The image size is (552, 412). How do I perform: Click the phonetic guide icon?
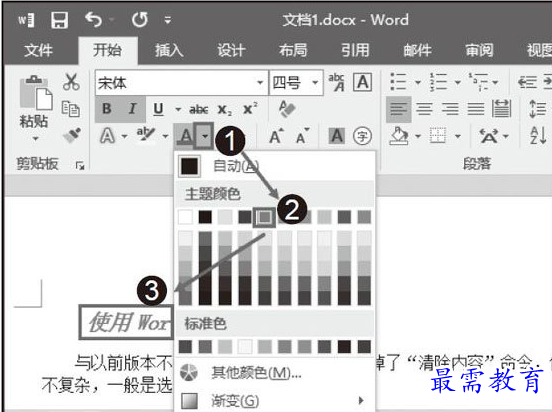[x=337, y=82]
